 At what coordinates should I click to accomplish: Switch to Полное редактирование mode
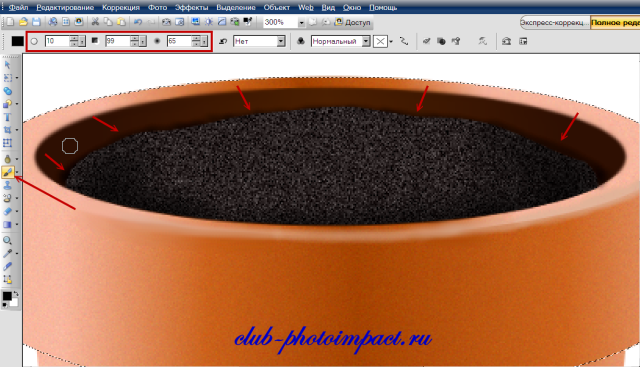click(x=615, y=22)
